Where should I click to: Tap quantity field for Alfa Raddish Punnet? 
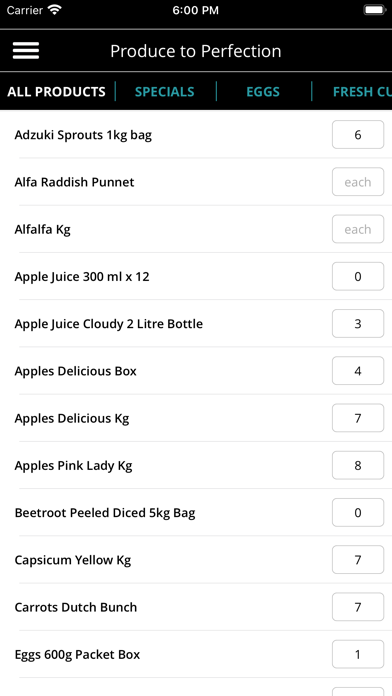(358, 182)
